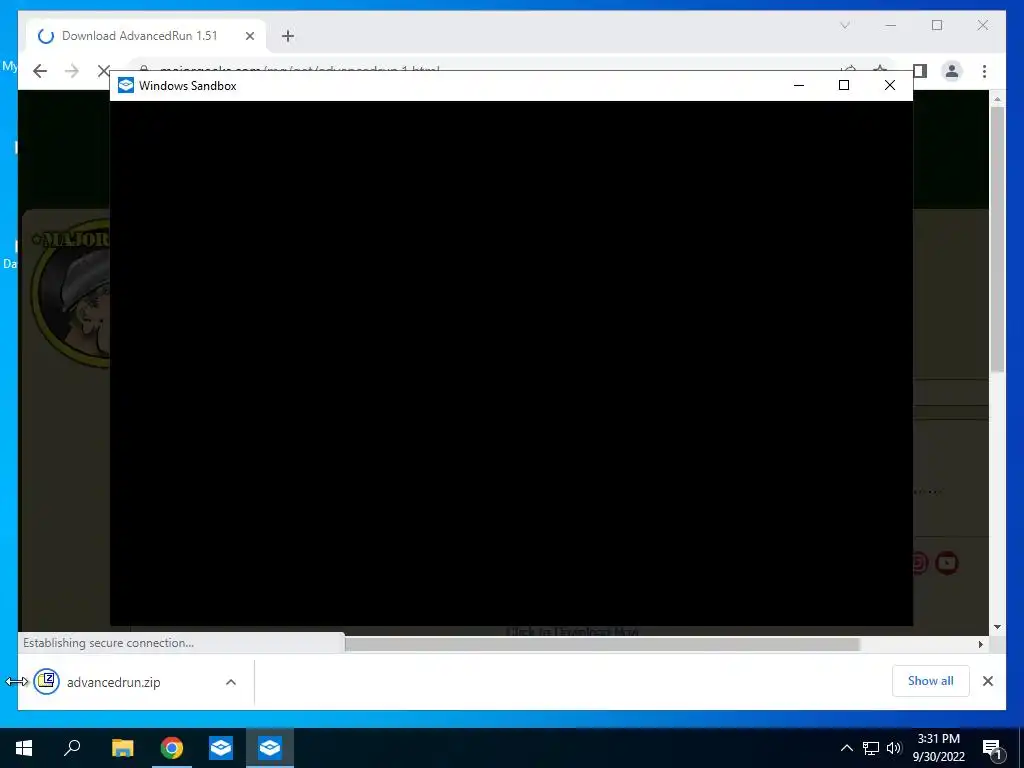The image size is (1024, 768).
Task: Maximize the Chrome window
Action: coord(937,25)
